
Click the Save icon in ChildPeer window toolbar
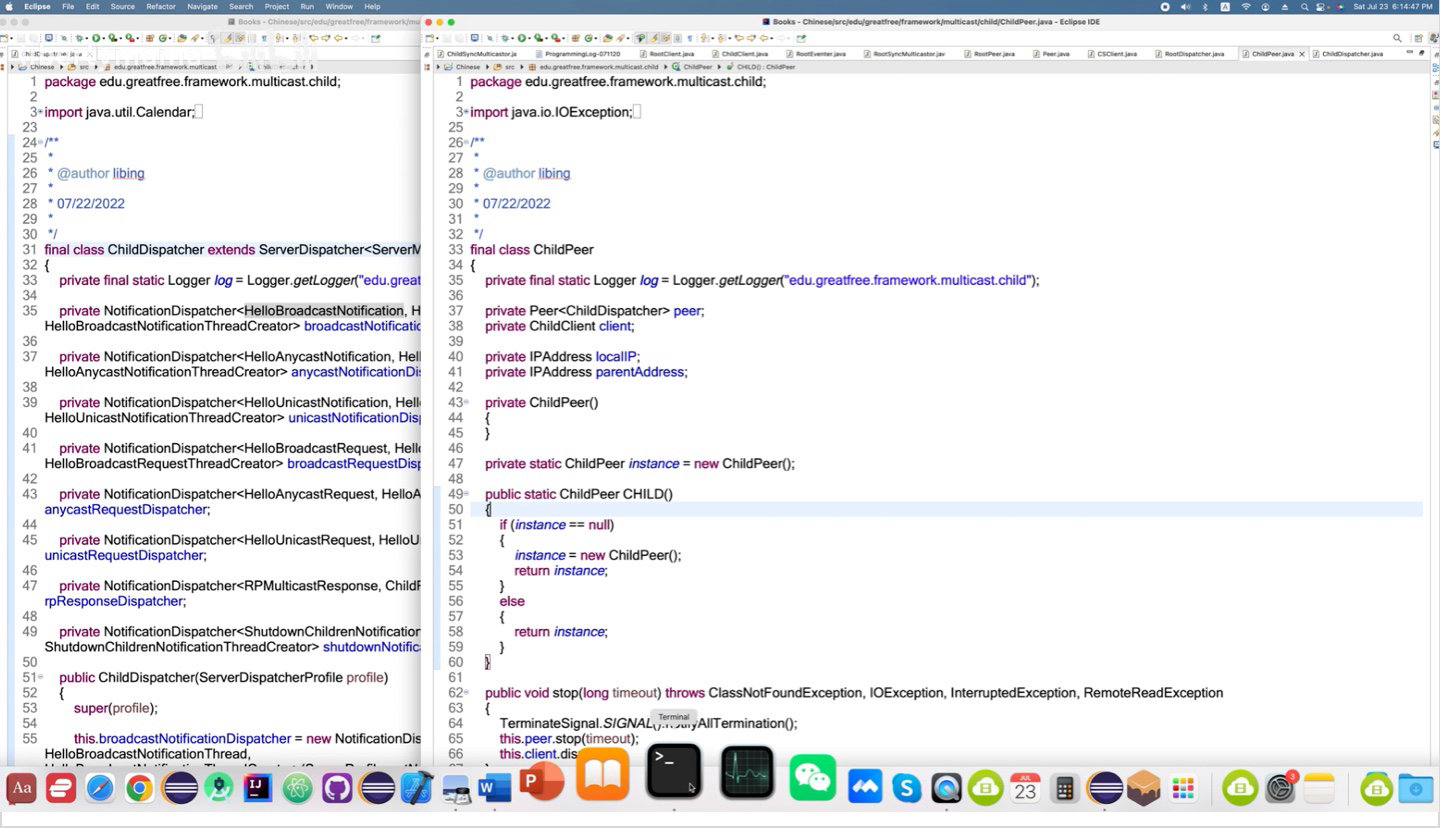pyautogui.click(x=447, y=38)
